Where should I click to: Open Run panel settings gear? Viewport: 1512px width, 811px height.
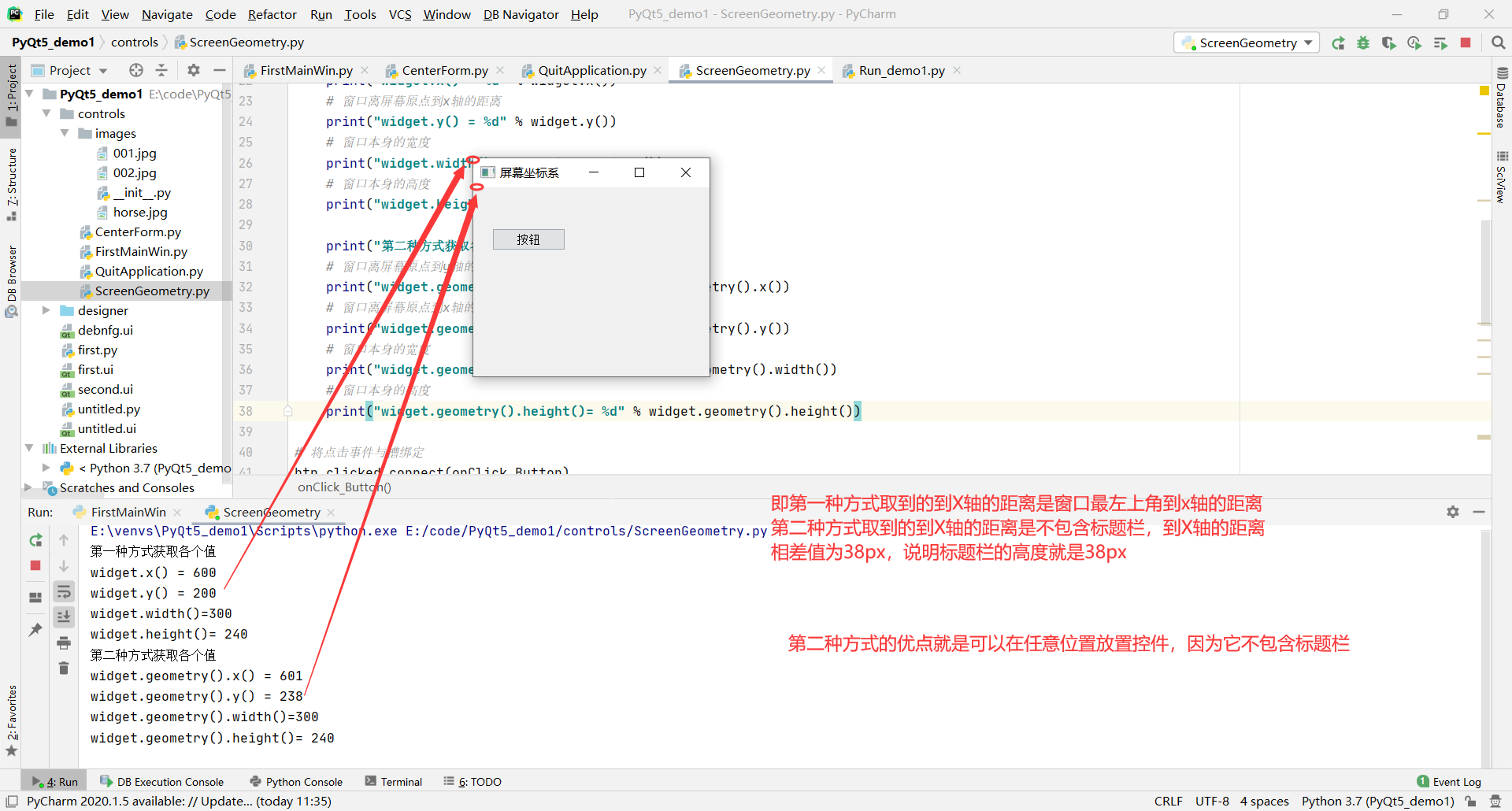pos(1453,512)
